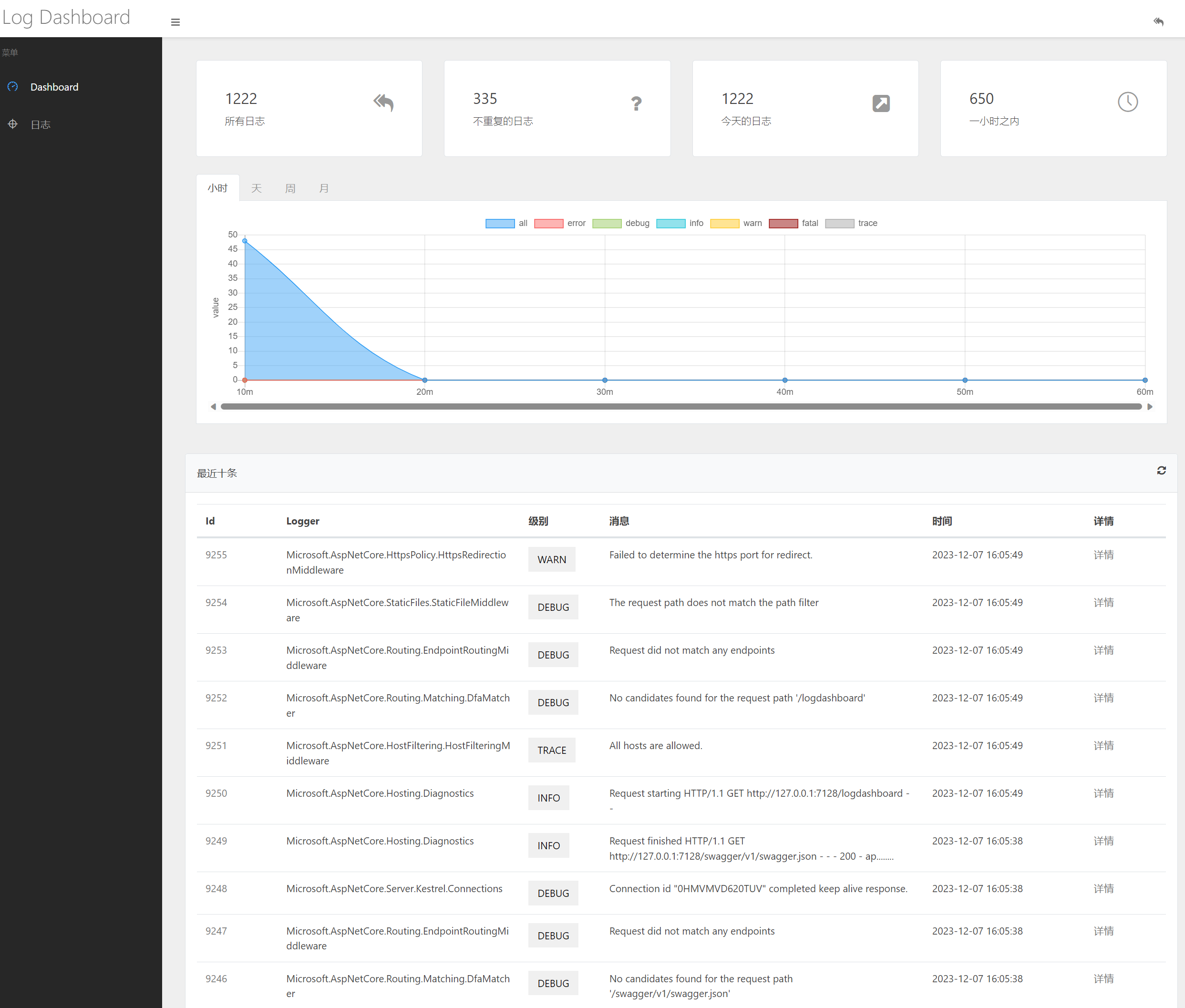The width and height of the screenshot is (1185, 1008).
Task: Click the Logger column header
Action: 303,521
